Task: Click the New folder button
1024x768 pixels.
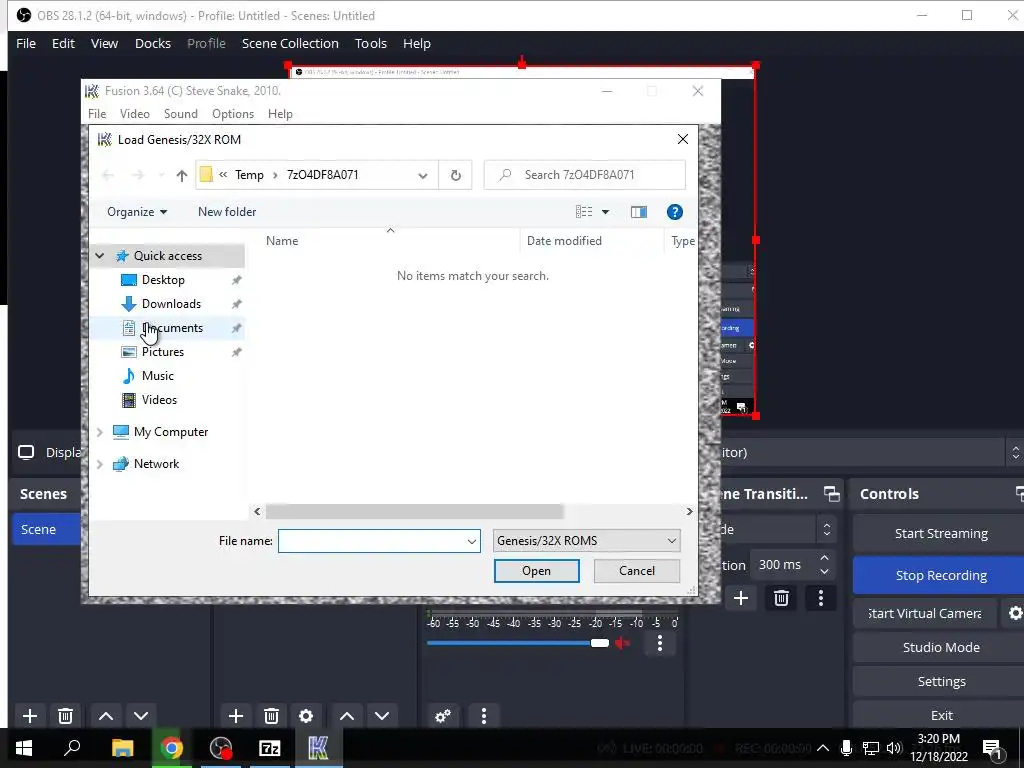Action: [x=227, y=212]
